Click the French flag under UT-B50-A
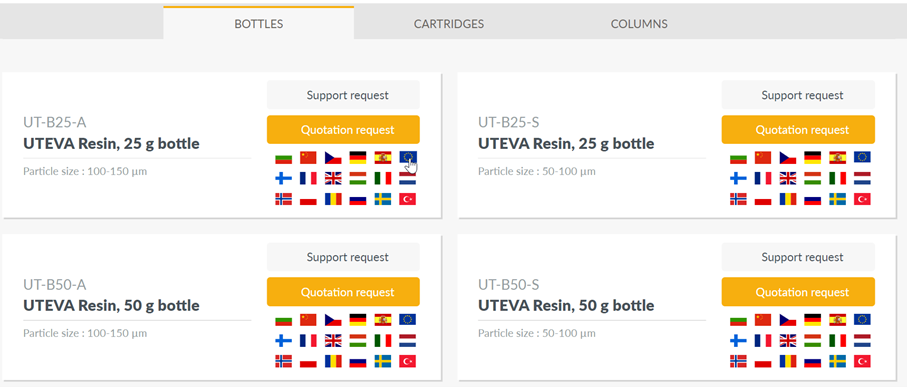Viewport: 907px width, 387px height. point(308,340)
